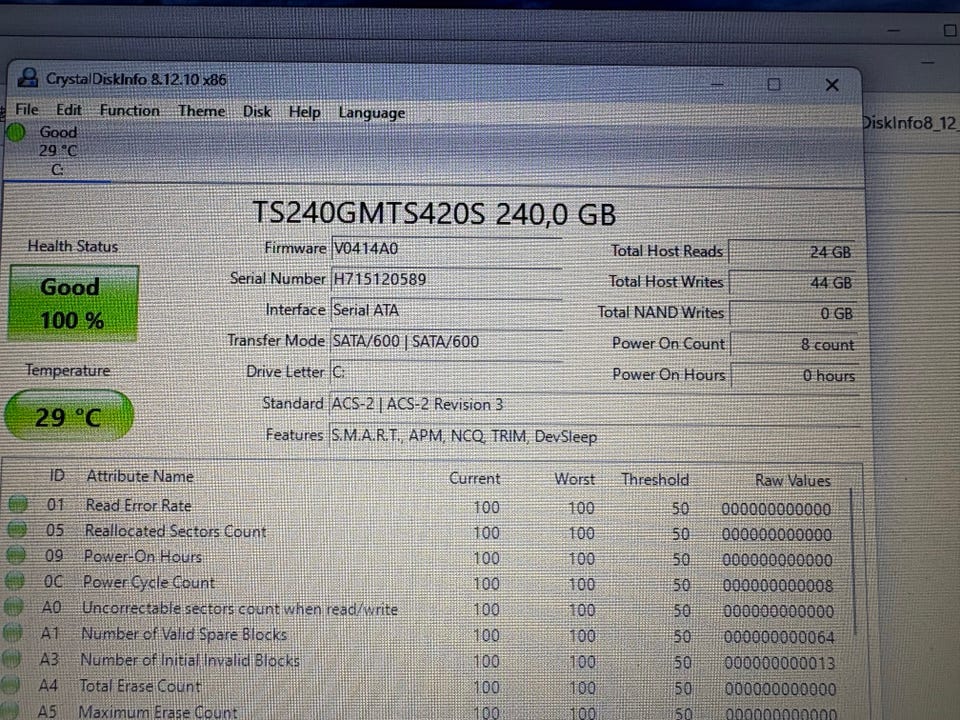Maximize the background window behind CrystalDiskInfo

coord(950,30)
